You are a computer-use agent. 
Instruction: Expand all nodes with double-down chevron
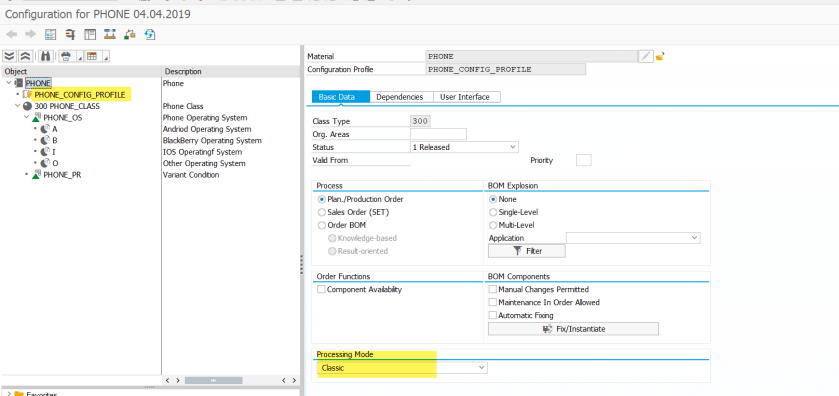10,56
